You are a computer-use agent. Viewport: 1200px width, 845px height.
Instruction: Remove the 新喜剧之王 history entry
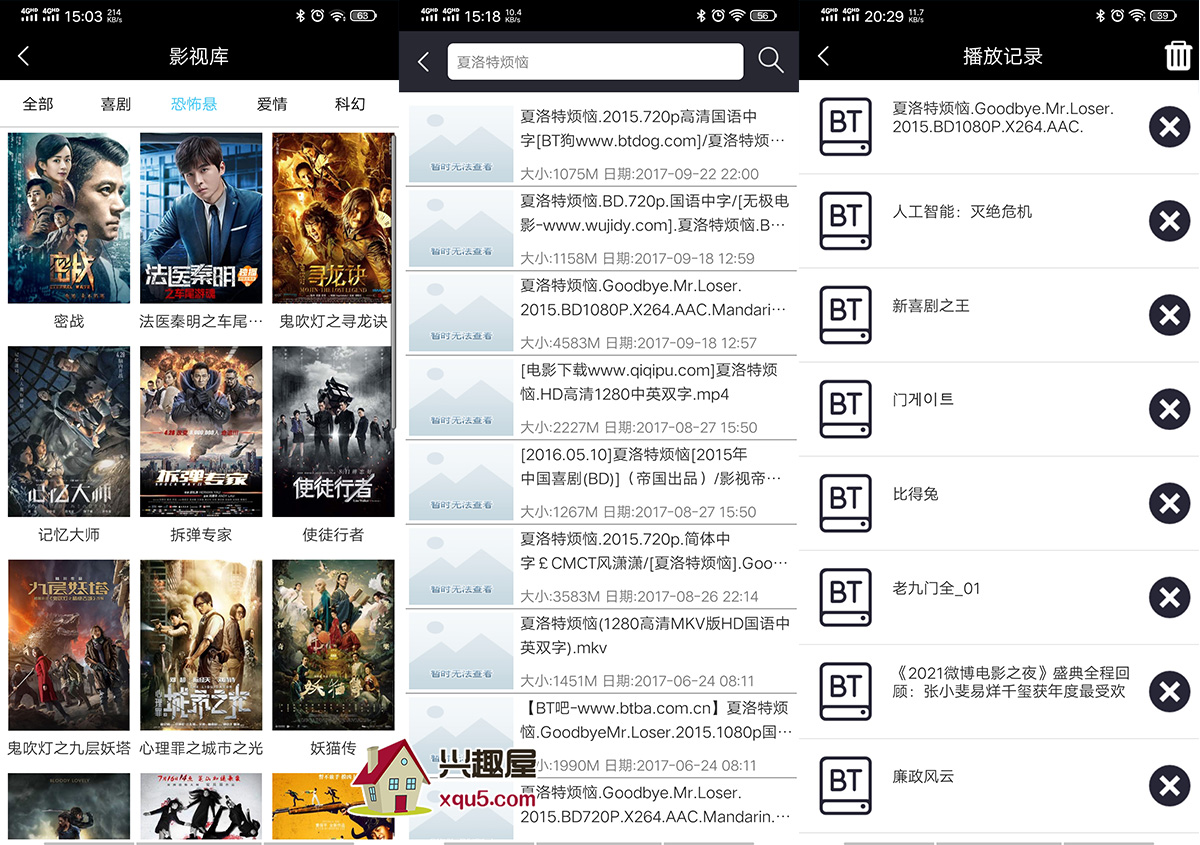pyautogui.click(x=1169, y=315)
